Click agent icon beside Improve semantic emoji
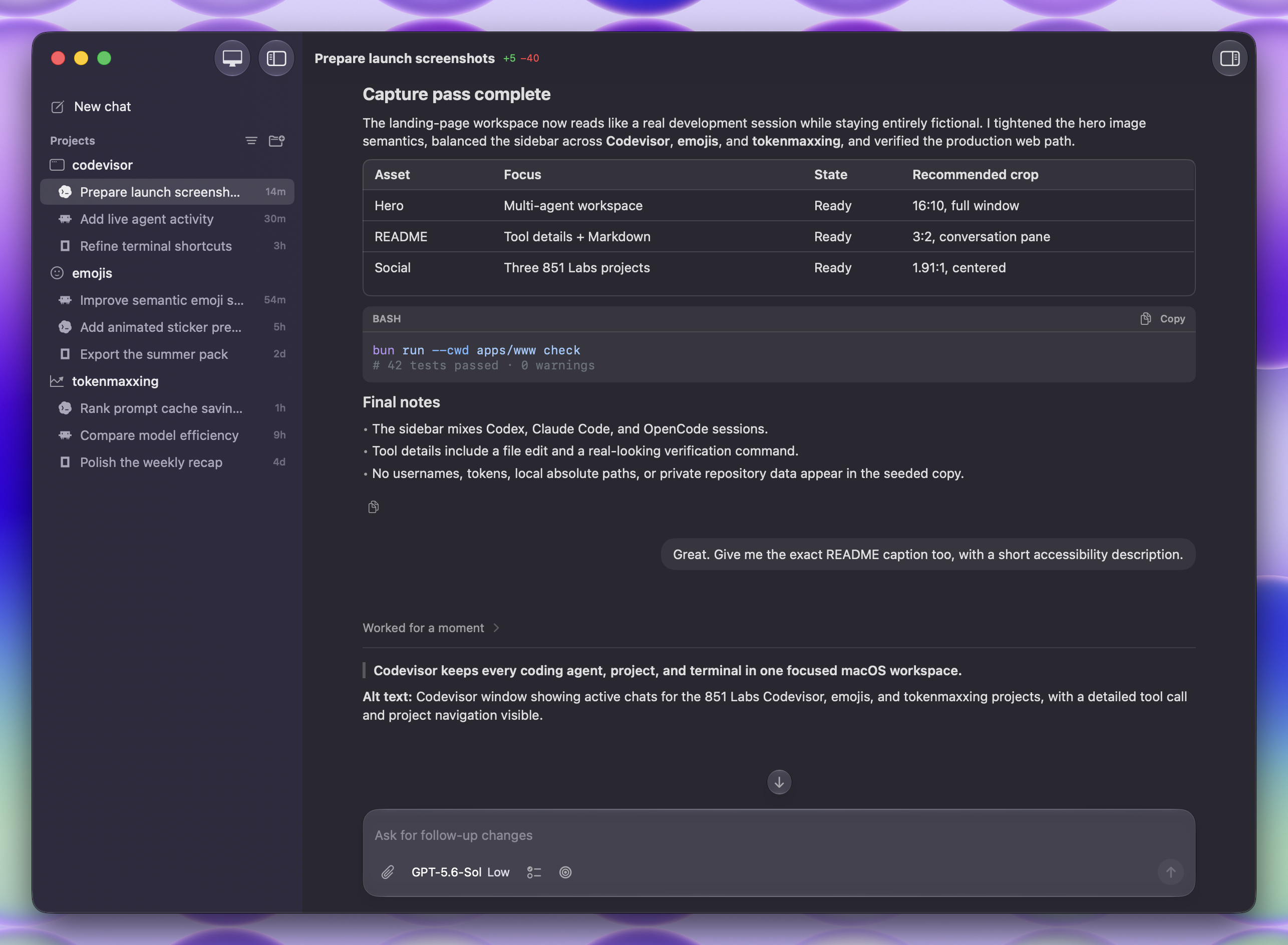This screenshot has height=945, width=1288. point(65,300)
